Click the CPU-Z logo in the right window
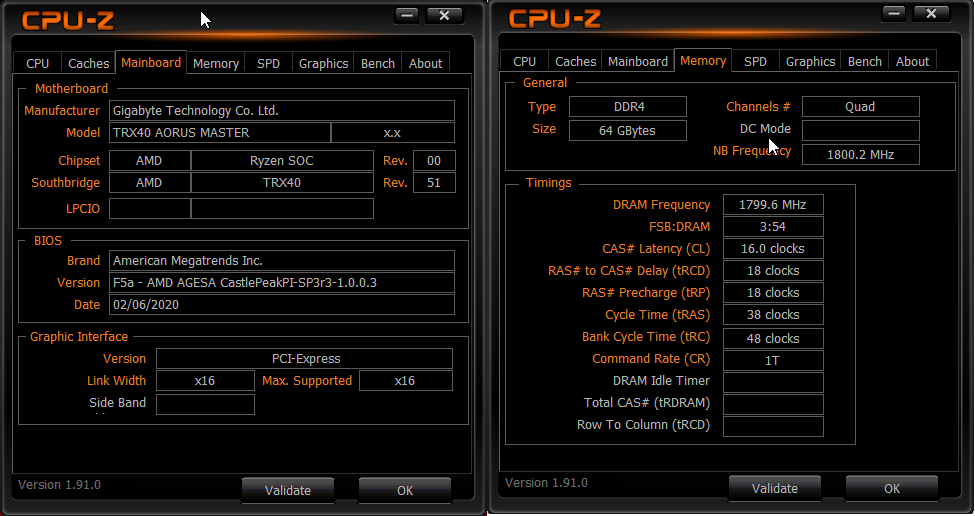 tap(555, 19)
